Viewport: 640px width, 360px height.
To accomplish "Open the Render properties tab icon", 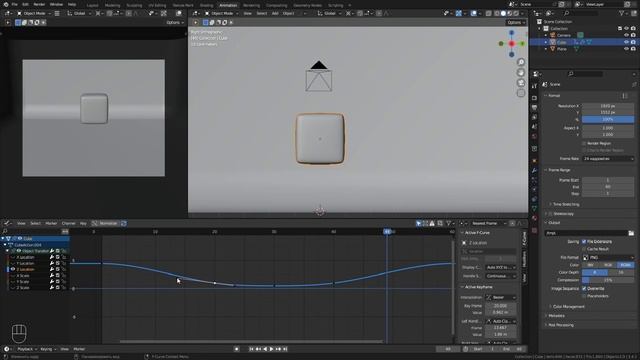I will click(x=534, y=98).
